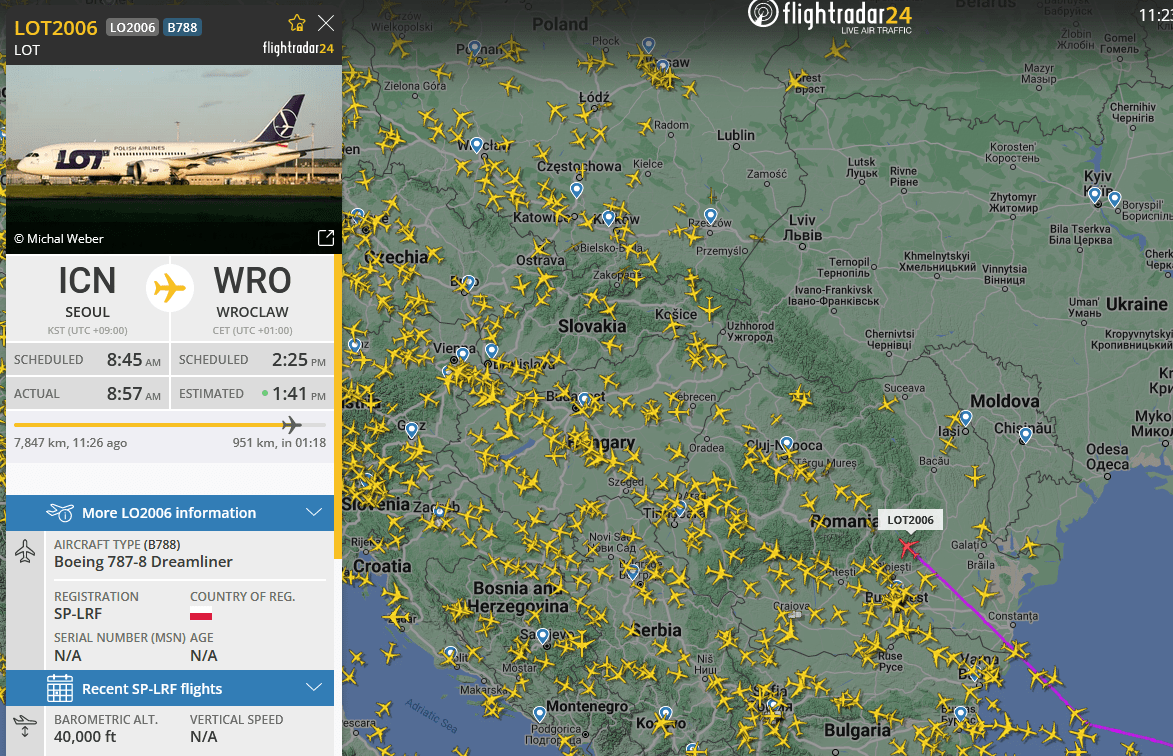Select the Cluj-Napoca airport pin
This screenshot has width=1173, height=756.
click(786, 444)
